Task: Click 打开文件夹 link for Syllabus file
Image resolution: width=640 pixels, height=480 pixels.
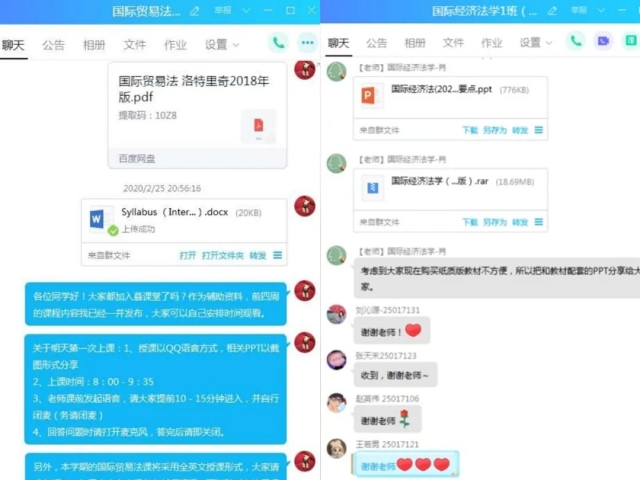Action: tap(222, 256)
